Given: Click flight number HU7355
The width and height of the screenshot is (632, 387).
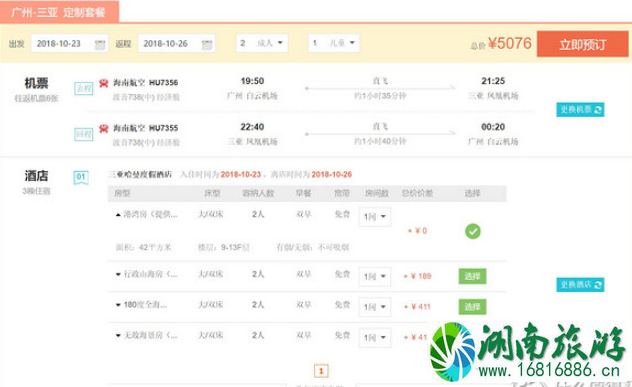Looking at the screenshot, I should coord(163,128).
